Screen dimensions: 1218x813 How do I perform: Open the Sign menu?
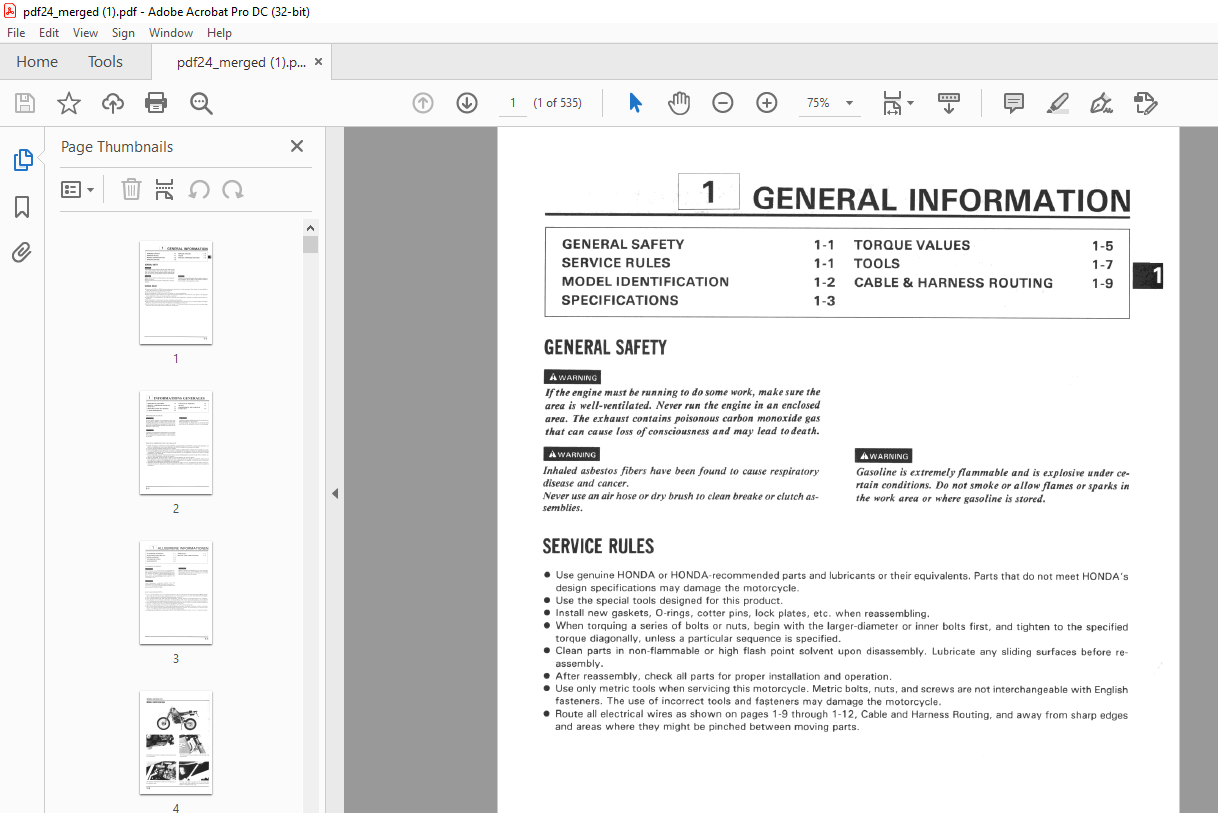[123, 33]
